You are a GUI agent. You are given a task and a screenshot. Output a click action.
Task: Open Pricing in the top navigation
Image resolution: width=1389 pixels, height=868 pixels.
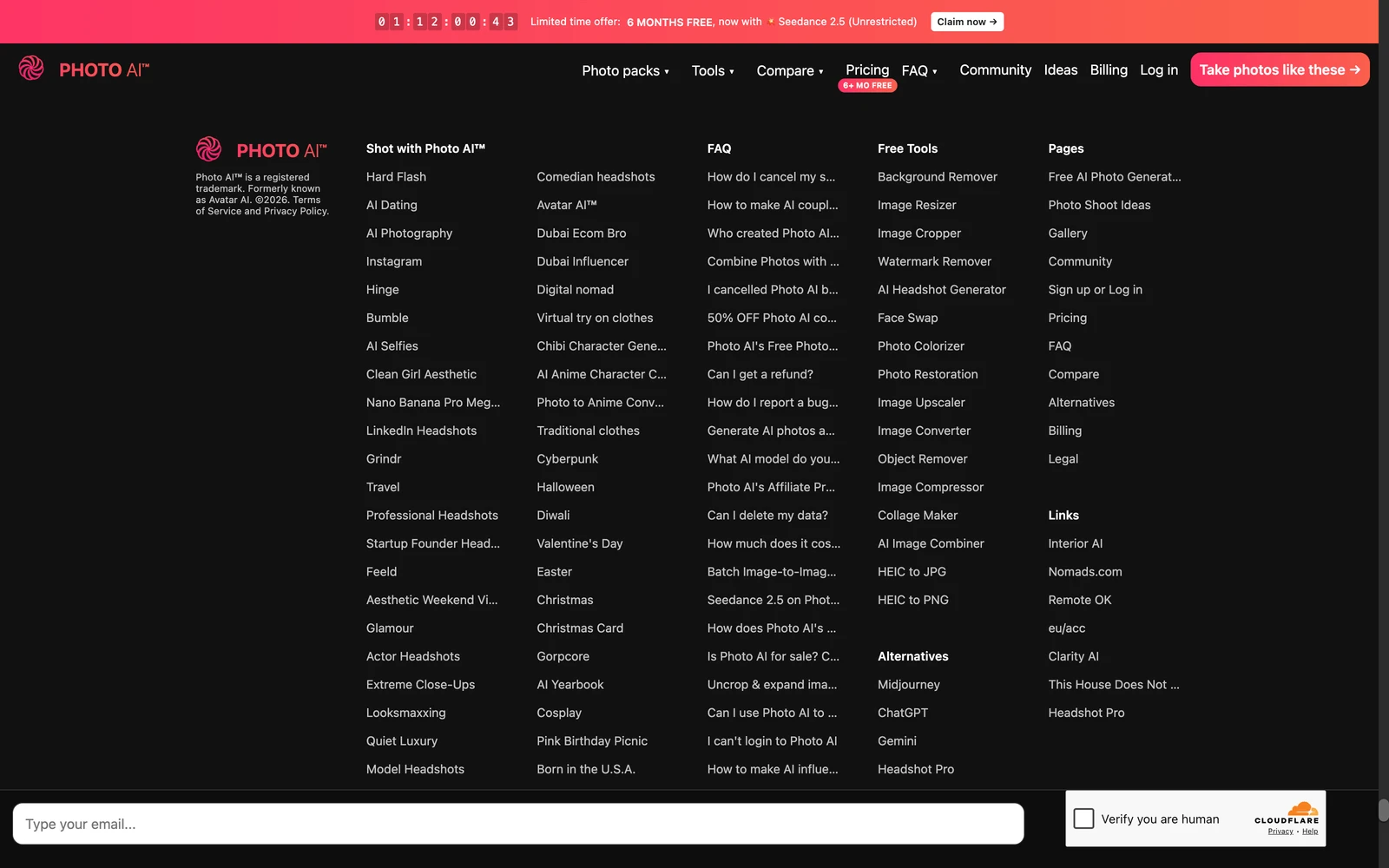click(x=867, y=69)
